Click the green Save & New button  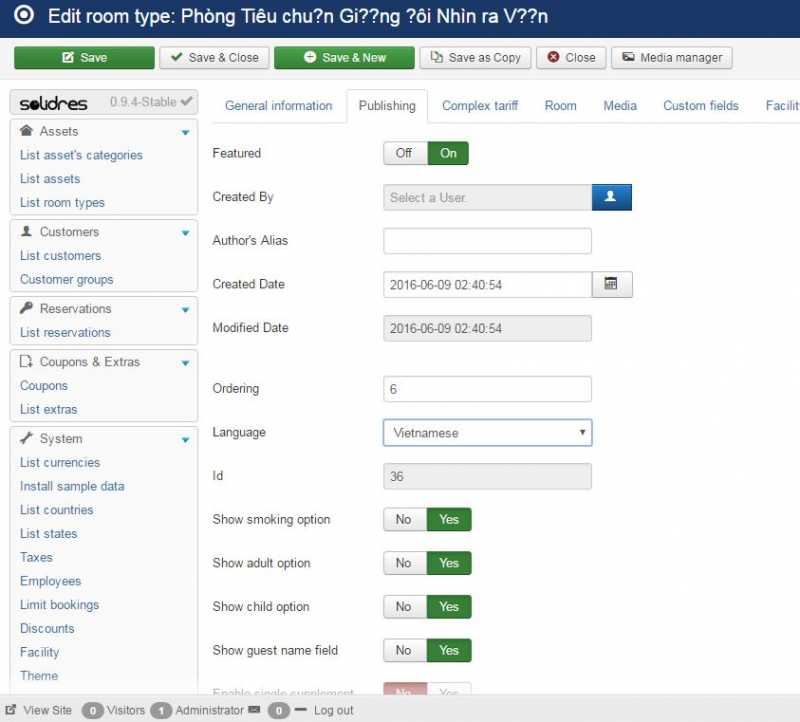coord(344,58)
